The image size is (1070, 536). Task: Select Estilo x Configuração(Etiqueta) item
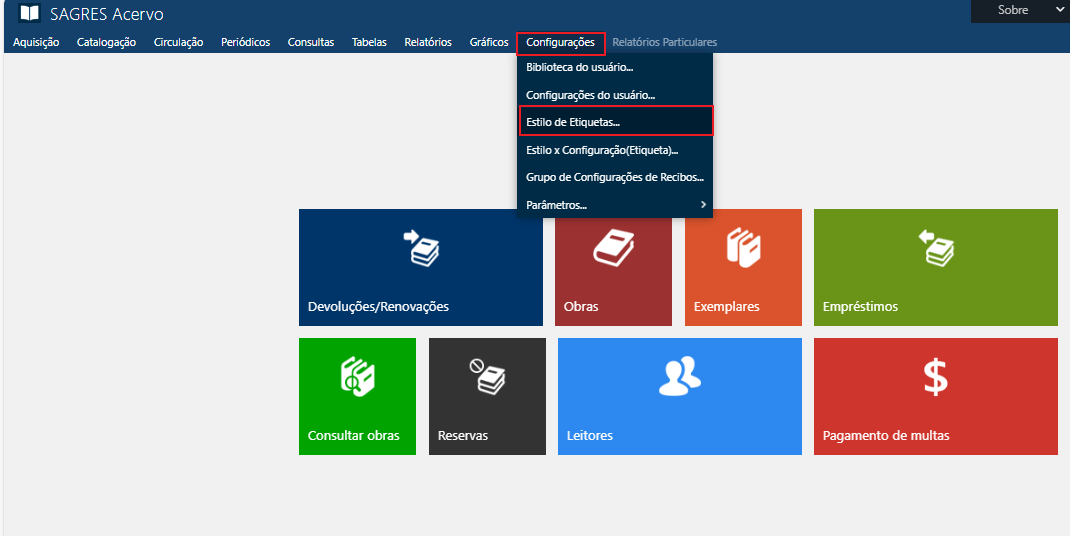pyautogui.click(x=602, y=150)
